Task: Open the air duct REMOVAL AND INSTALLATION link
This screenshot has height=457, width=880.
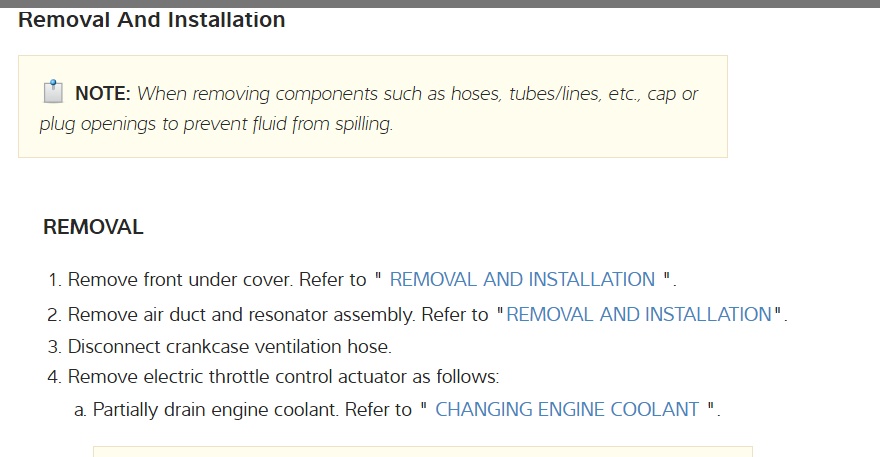Action: (x=639, y=315)
